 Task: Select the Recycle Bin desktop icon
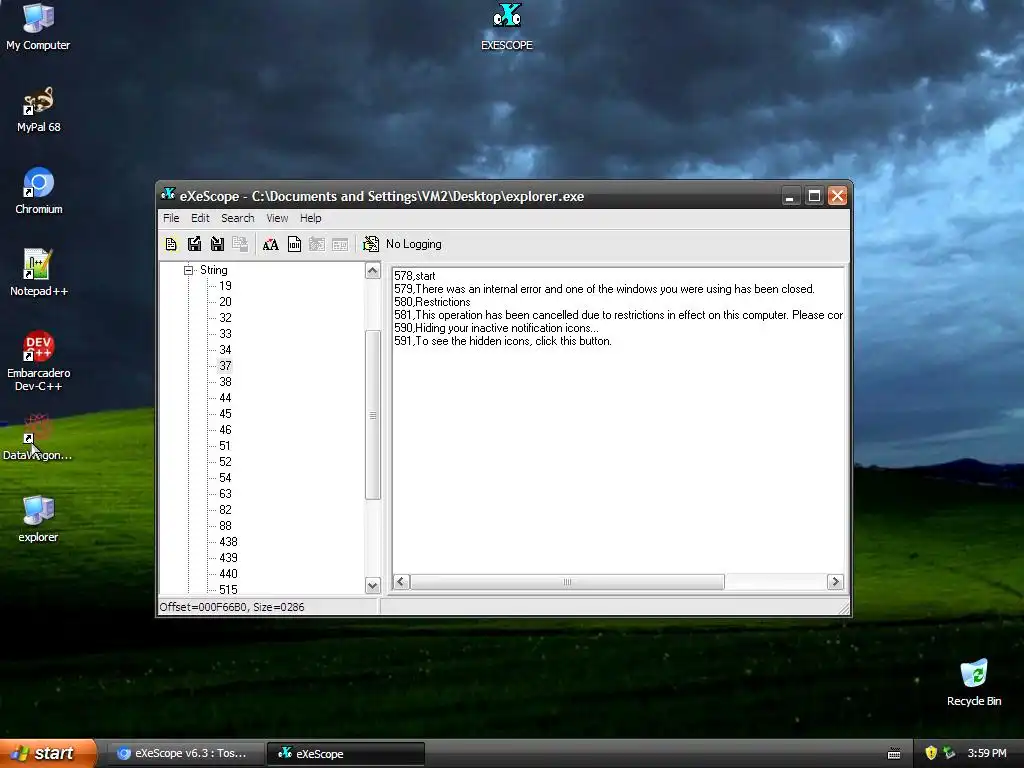point(974,683)
